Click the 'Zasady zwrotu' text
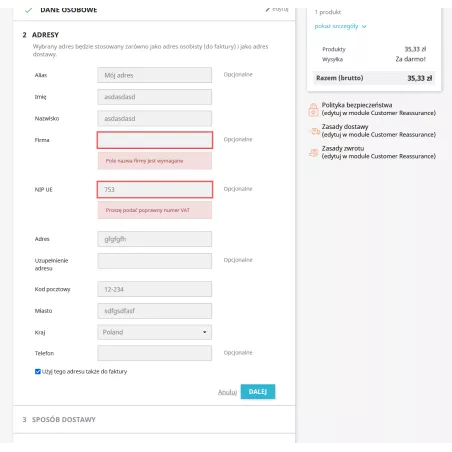Screen dimensions: 452x452 click(343, 148)
